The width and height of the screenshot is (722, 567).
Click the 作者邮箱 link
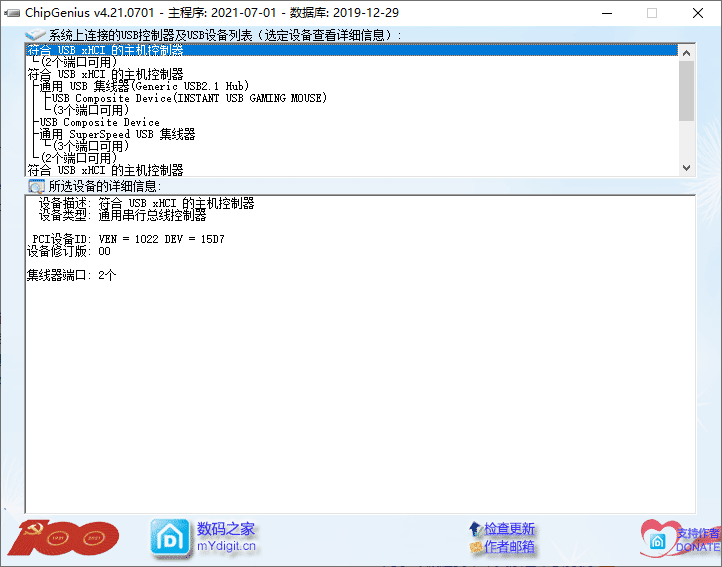(509, 547)
